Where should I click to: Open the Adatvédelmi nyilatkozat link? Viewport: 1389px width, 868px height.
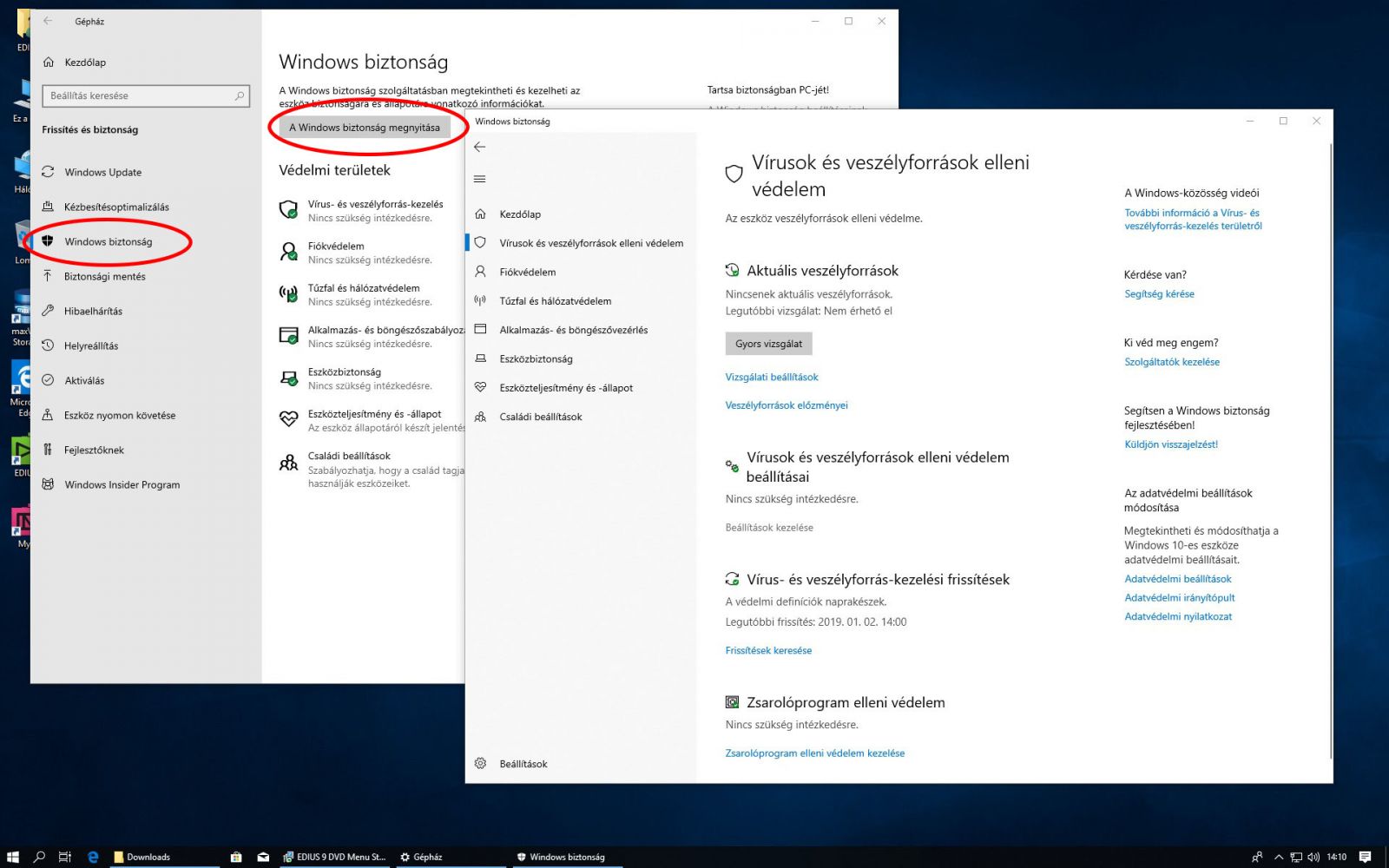(1178, 617)
